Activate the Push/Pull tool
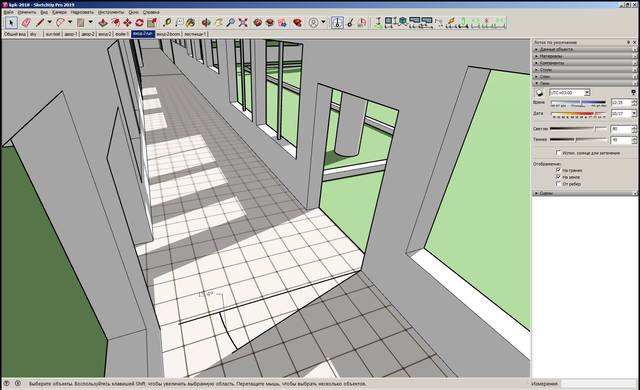The width and height of the screenshot is (640, 390). [103, 22]
